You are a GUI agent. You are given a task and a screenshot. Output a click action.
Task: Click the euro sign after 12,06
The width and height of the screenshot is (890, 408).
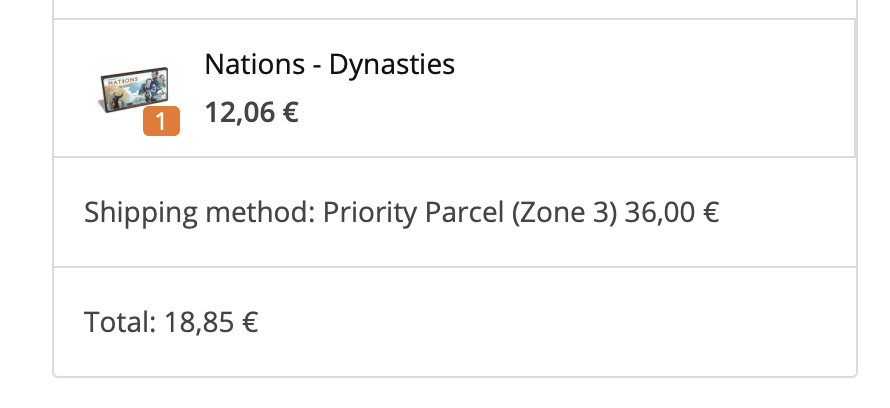click(290, 111)
